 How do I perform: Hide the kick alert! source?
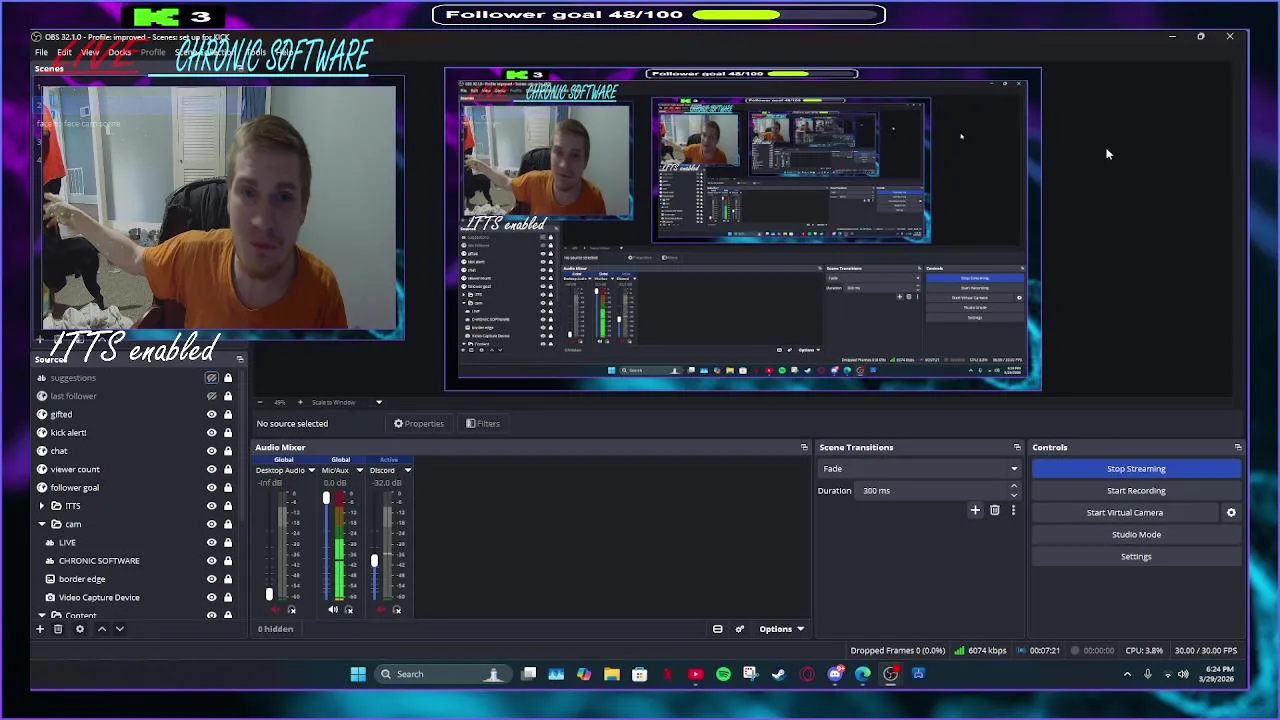[211, 433]
